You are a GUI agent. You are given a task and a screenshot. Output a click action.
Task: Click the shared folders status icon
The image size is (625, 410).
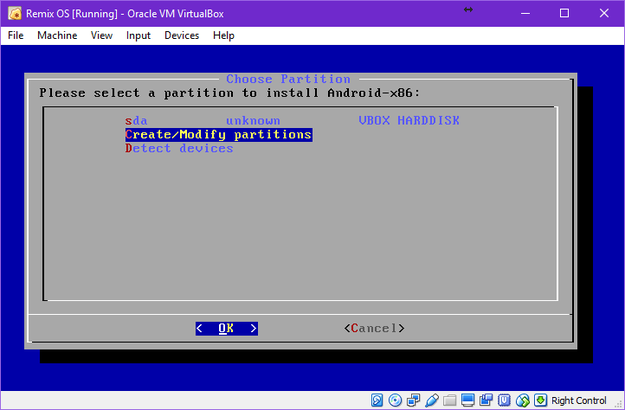450,400
